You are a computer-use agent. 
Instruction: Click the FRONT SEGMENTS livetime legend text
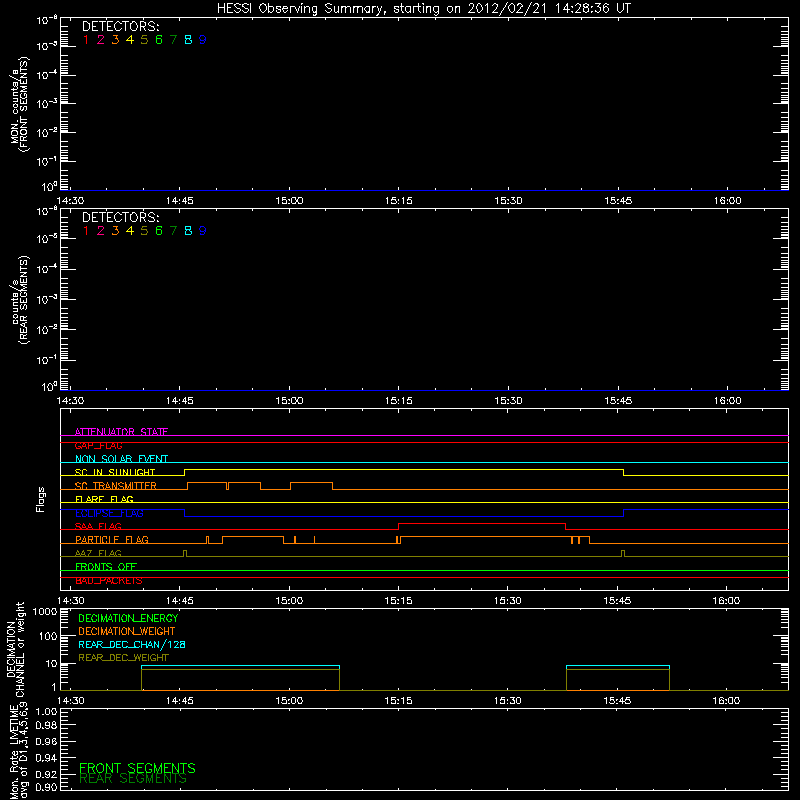tap(137, 768)
